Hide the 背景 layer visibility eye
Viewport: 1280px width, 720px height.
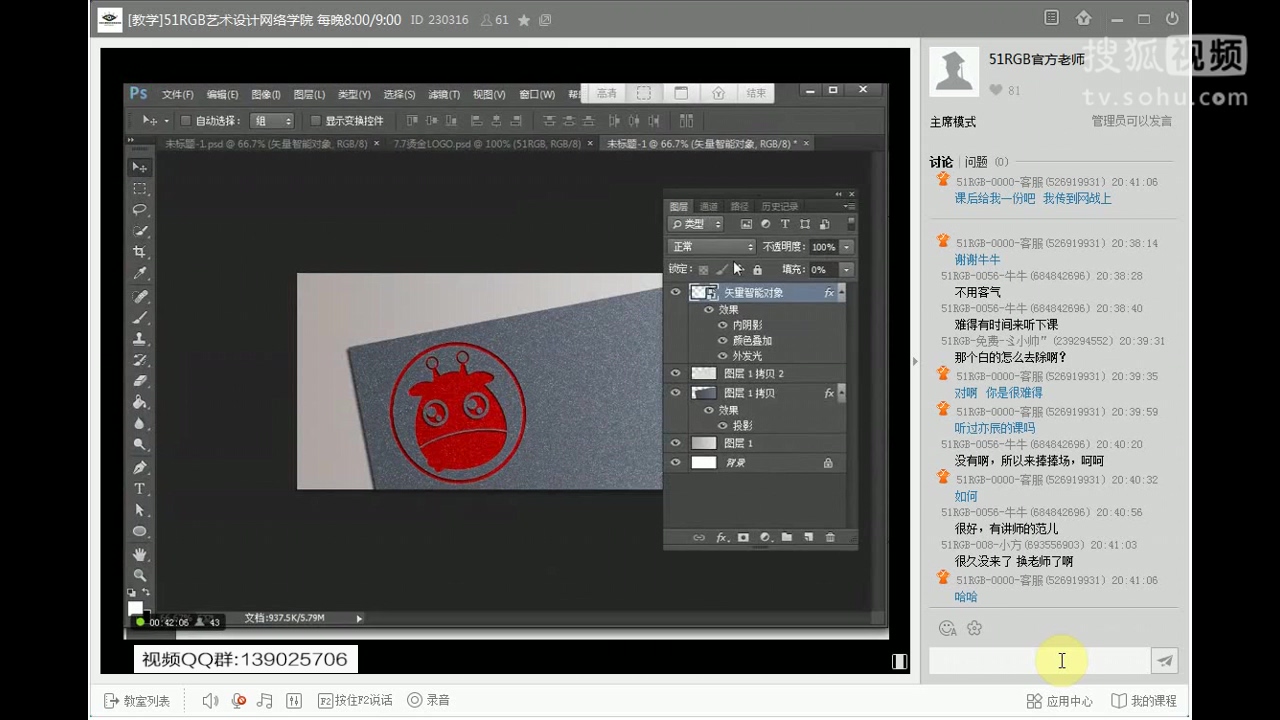[677, 462]
